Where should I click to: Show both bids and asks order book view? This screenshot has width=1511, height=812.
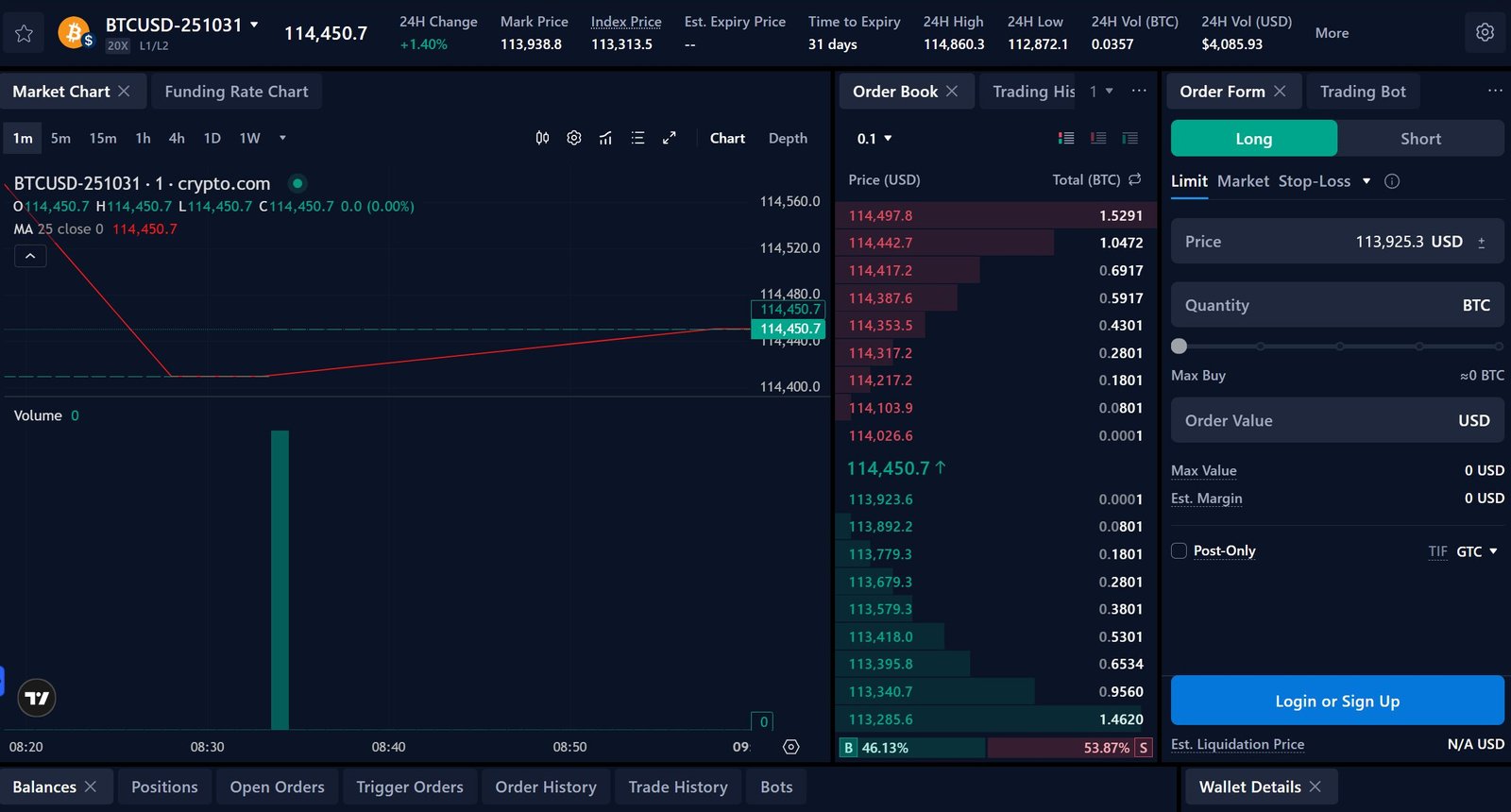[x=1066, y=138]
